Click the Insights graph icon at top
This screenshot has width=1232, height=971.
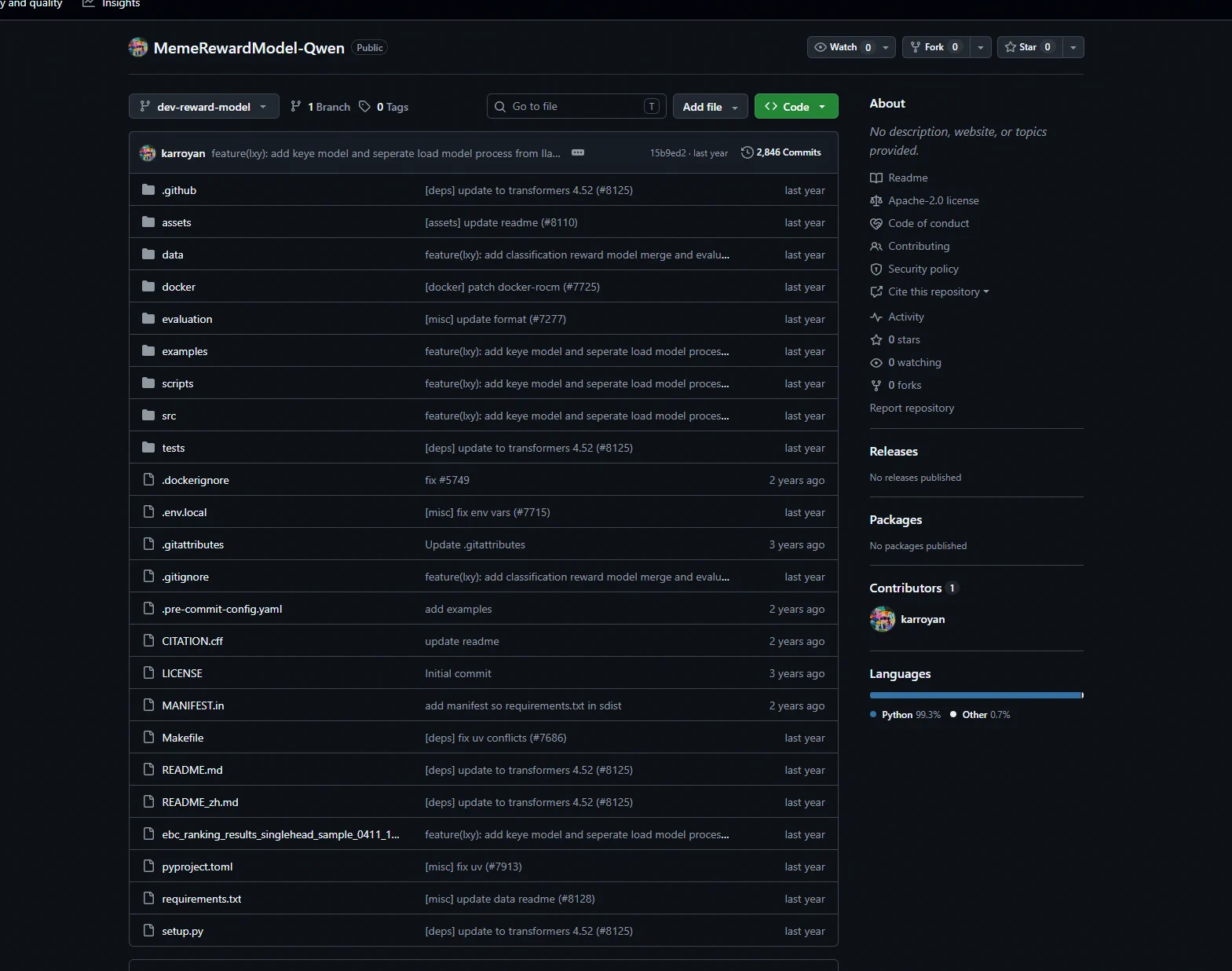pyautogui.click(x=89, y=4)
